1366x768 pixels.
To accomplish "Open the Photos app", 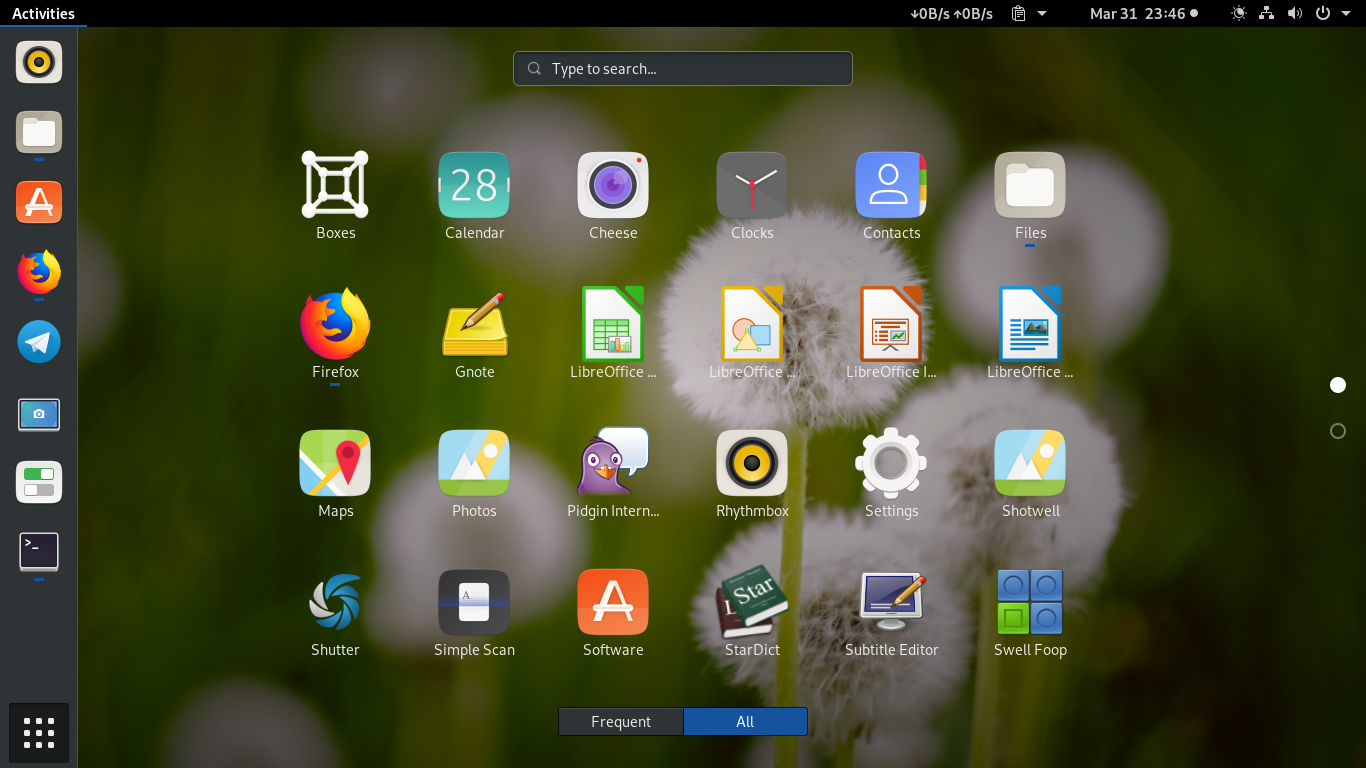I will pyautogui.click(x=474, y=463).
